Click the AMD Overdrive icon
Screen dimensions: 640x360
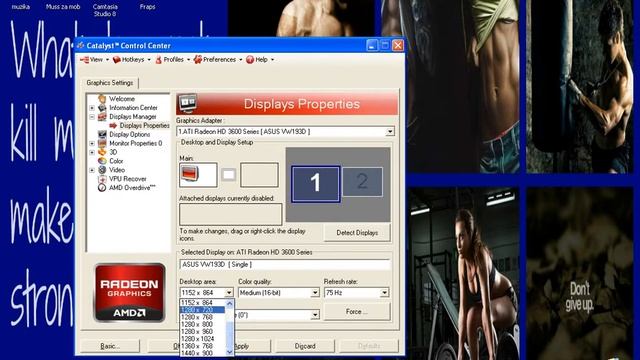click(x=102, y=188)
